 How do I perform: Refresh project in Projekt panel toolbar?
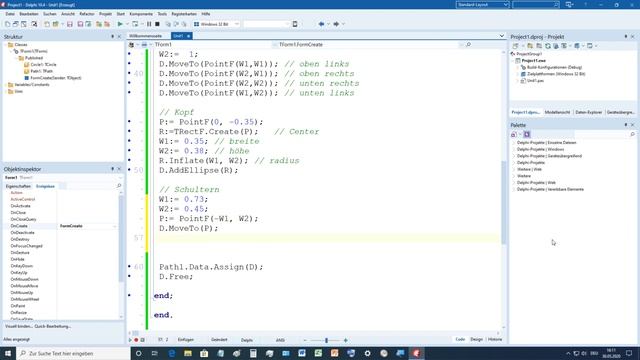548,46
